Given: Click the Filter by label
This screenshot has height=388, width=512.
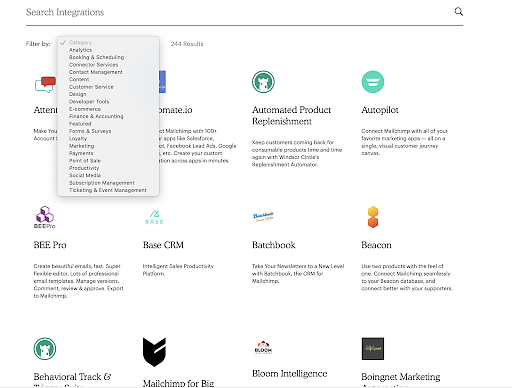Looking at the screenshot, I should pos(38,44).
